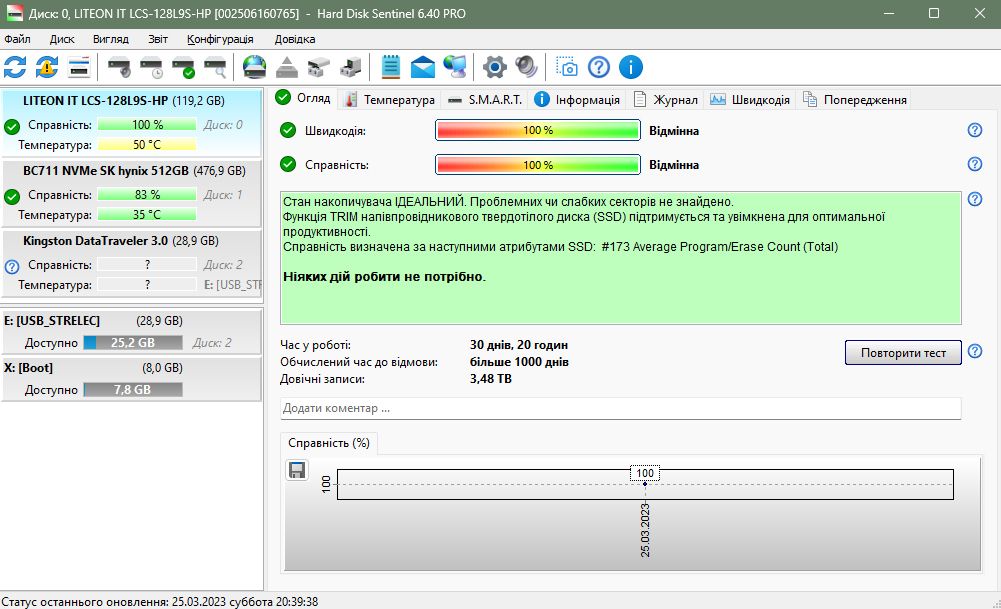Screen dimensions: 1001x609
Task: Click the Повторити тест button
Action: tap(903, 352)
